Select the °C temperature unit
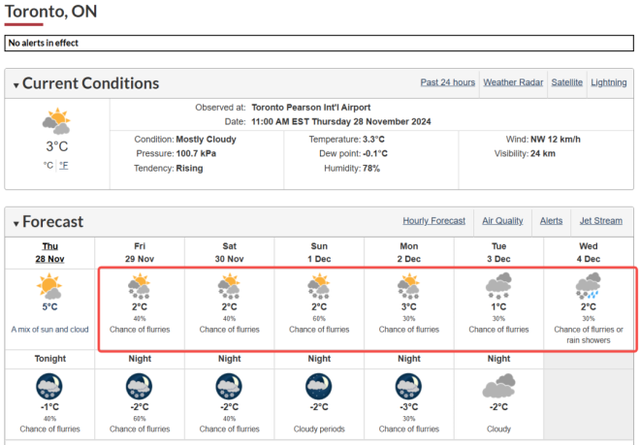The width and height of the screenshot is (640, 445). point(48,165)
